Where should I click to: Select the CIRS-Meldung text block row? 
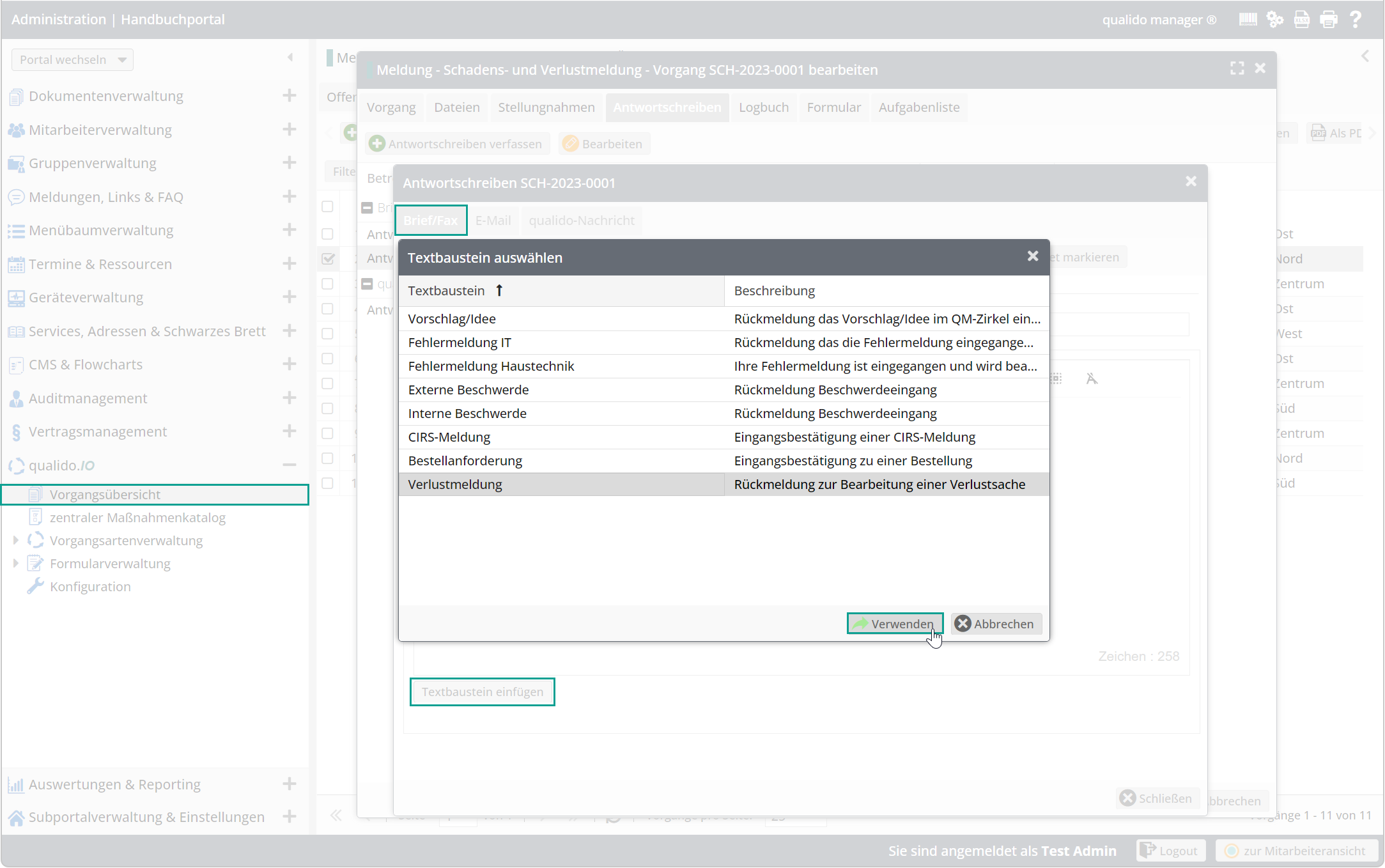[723, 437]
